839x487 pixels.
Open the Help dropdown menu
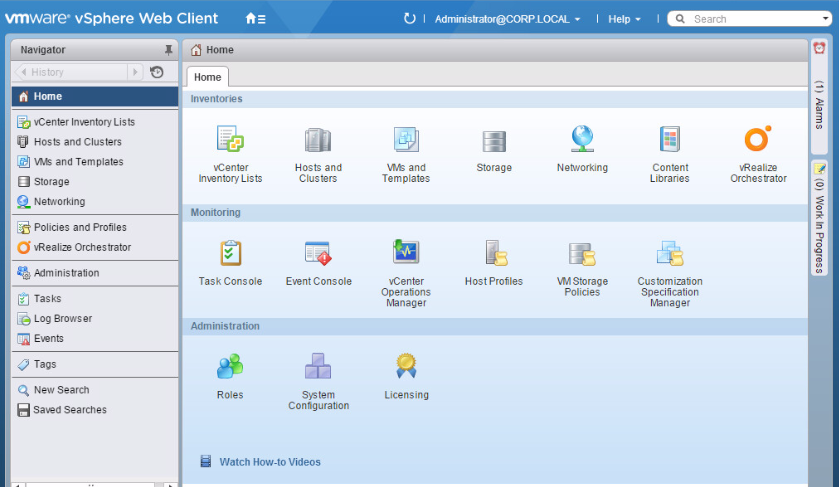click(624, 19)
